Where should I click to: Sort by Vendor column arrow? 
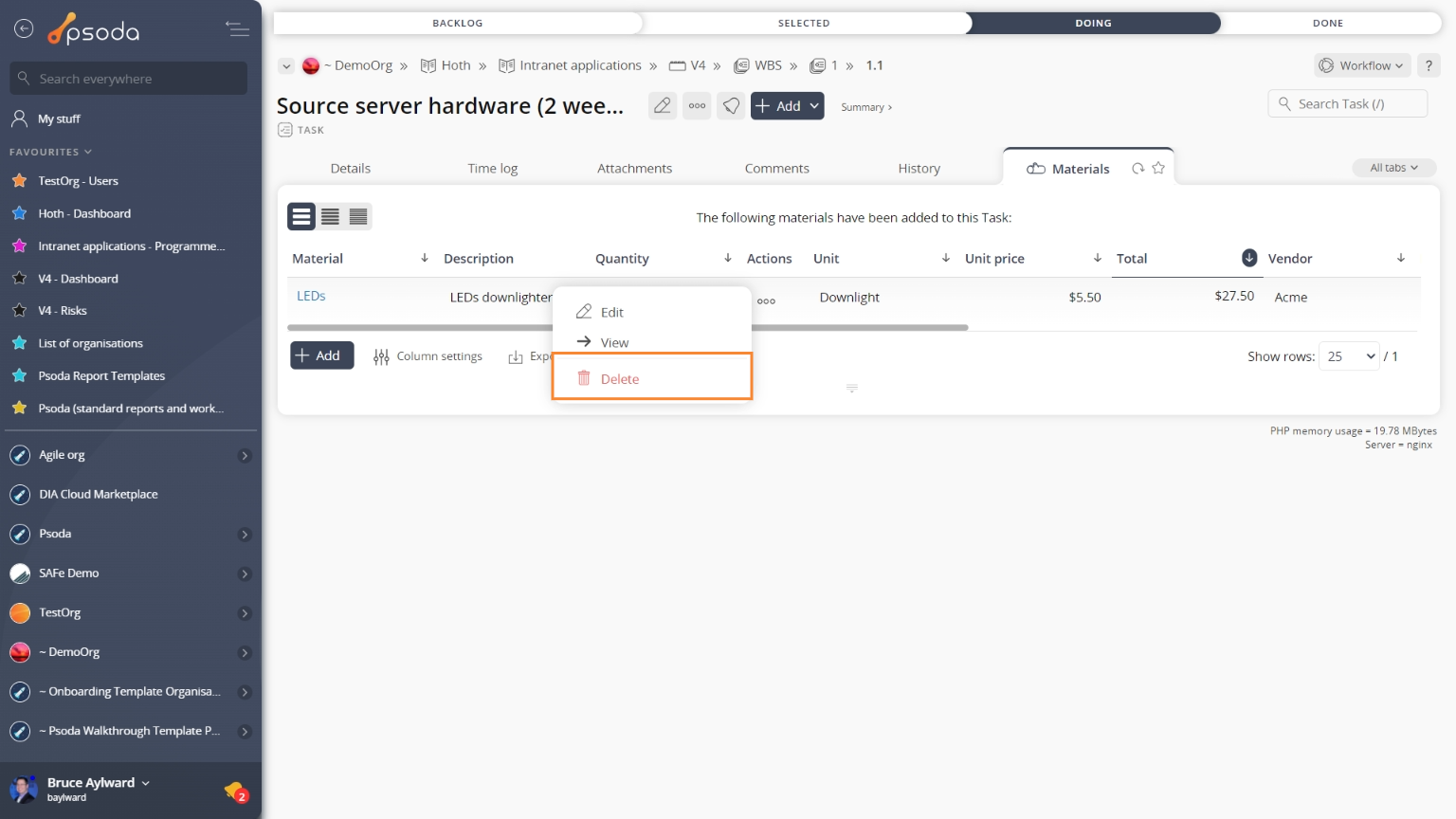1400,258
